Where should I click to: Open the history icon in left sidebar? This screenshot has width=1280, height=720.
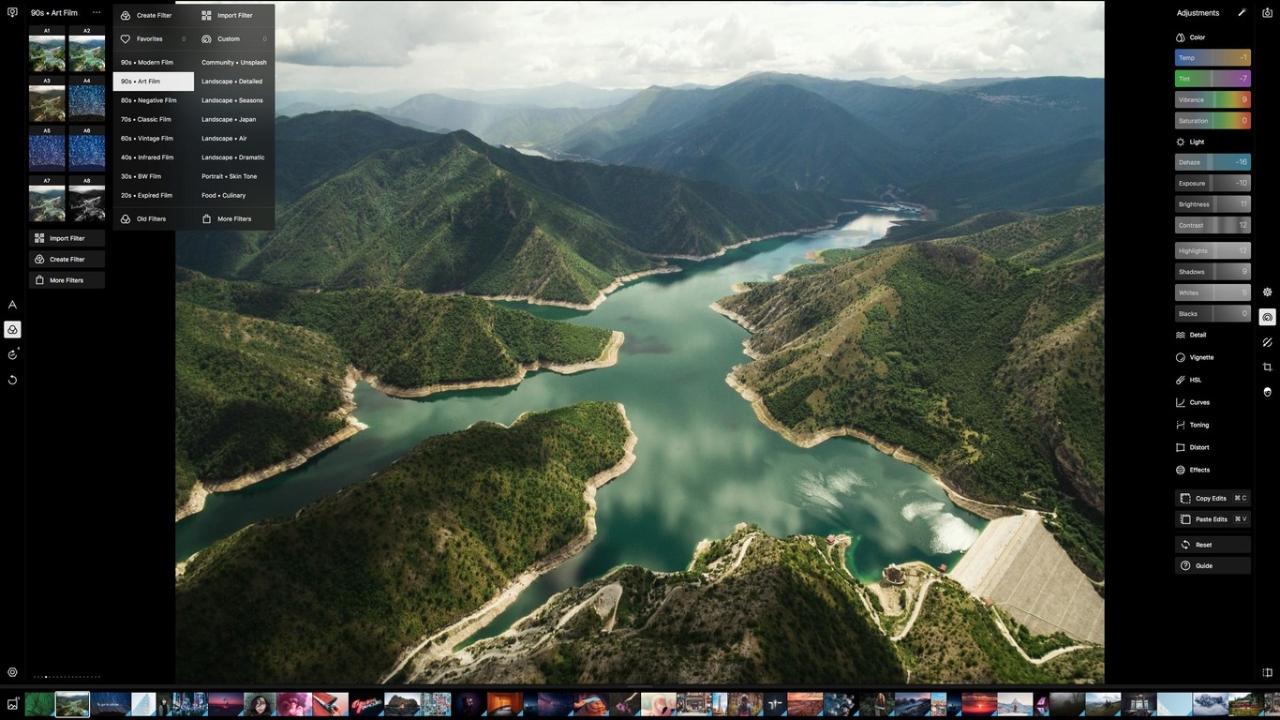(12, 354)
